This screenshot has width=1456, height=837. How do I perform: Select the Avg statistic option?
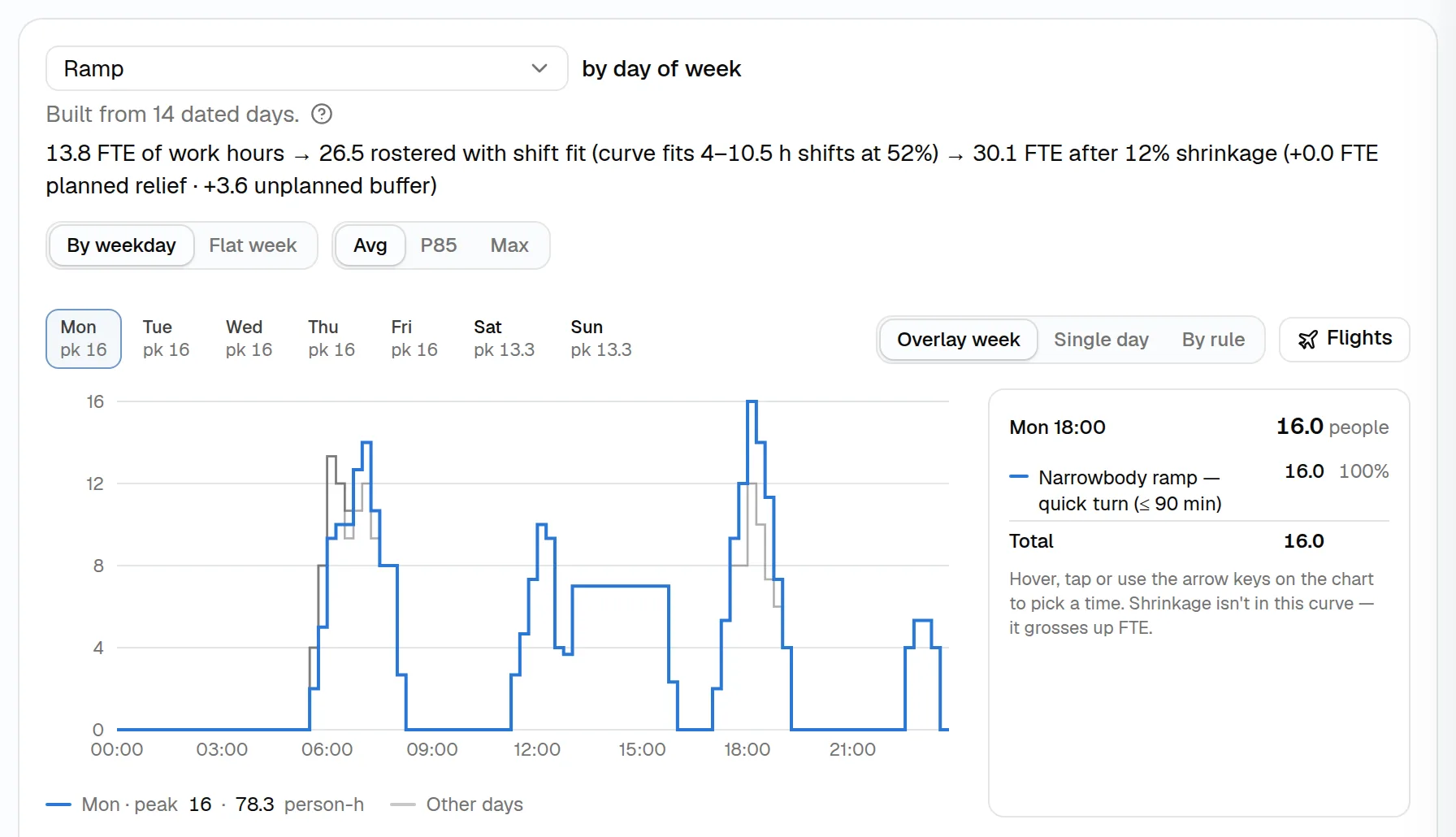pyautogui.click(x=370, y=245)
